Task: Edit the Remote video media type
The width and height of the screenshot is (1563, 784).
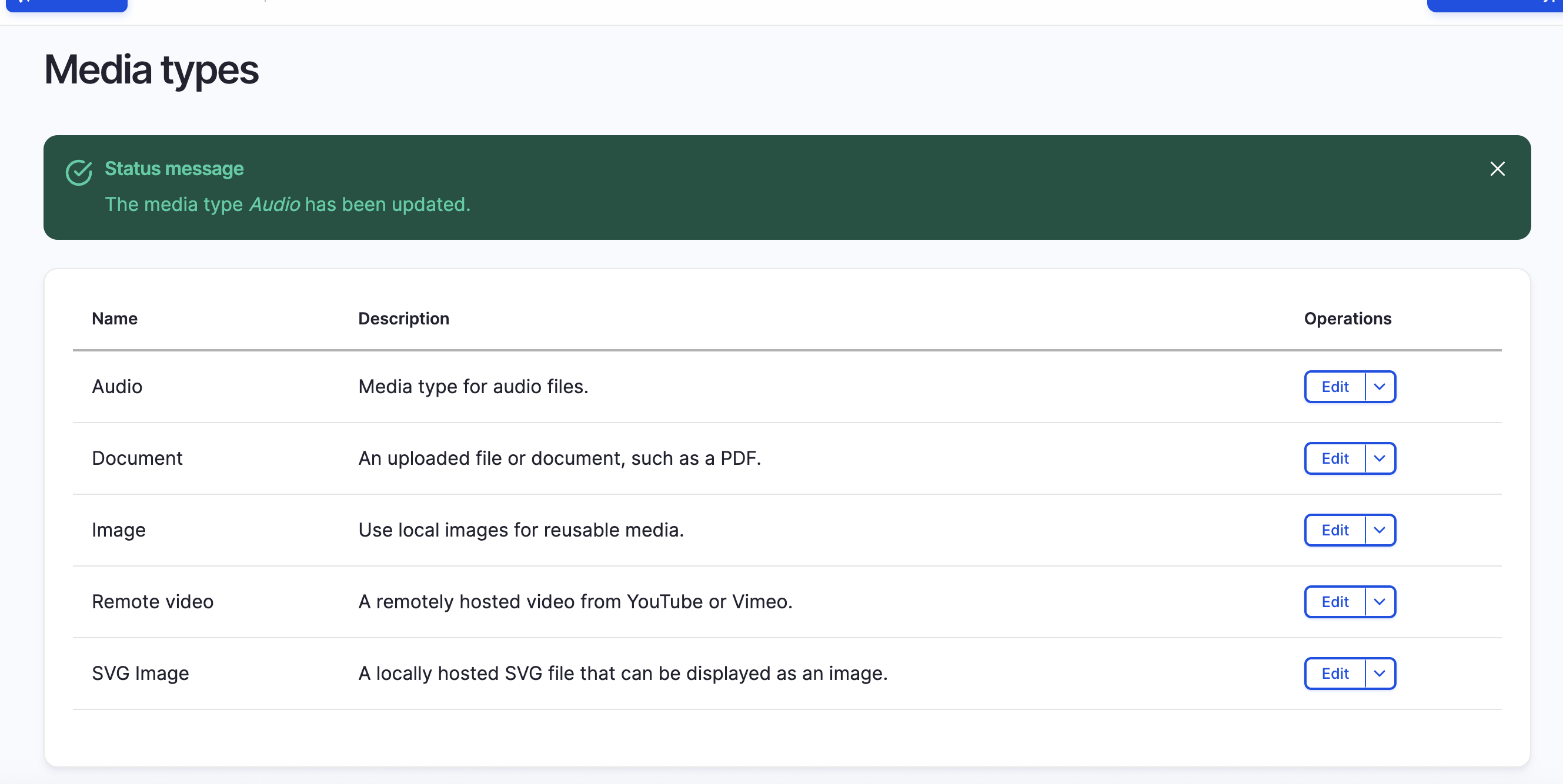Action: tap(1335, 601)
